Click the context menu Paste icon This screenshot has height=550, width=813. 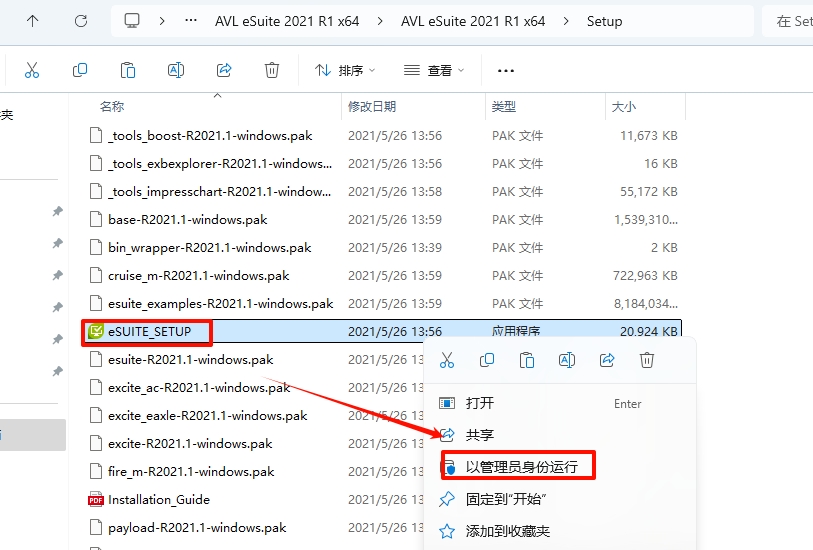click(x=527, y=360)
